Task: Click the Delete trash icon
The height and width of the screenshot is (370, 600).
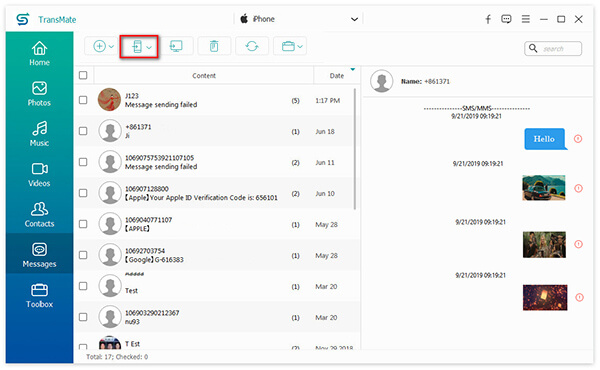Action: coord(214,46)
